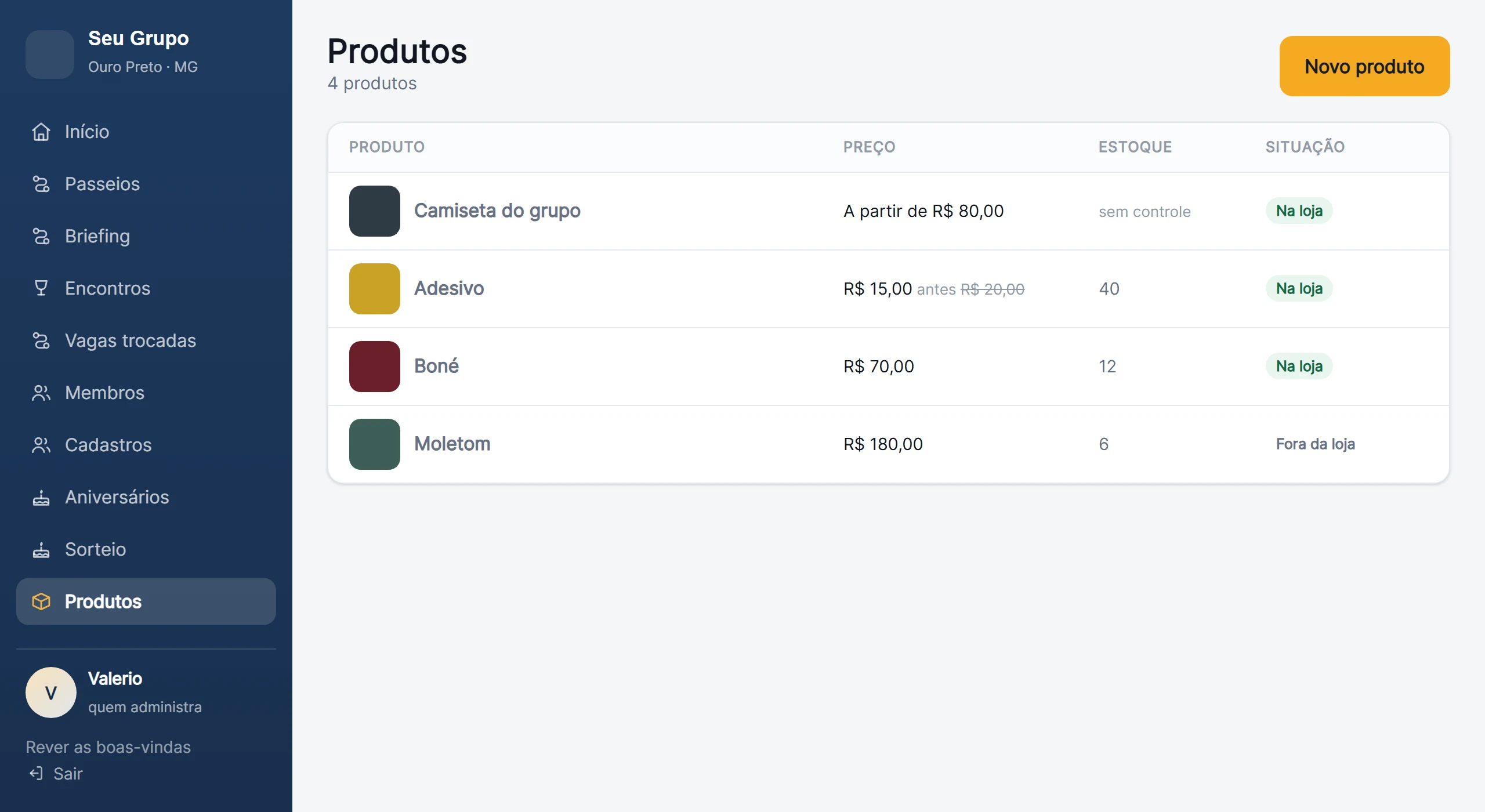Click the Passeios route icon
Image resolution: width=1485 pixels, height=812 pixels.
[x=41, y=184]
